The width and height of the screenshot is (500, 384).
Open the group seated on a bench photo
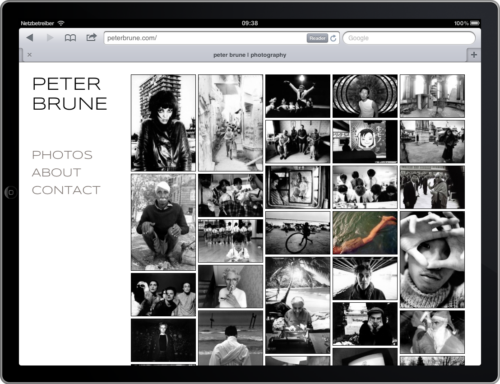[298, 142]
